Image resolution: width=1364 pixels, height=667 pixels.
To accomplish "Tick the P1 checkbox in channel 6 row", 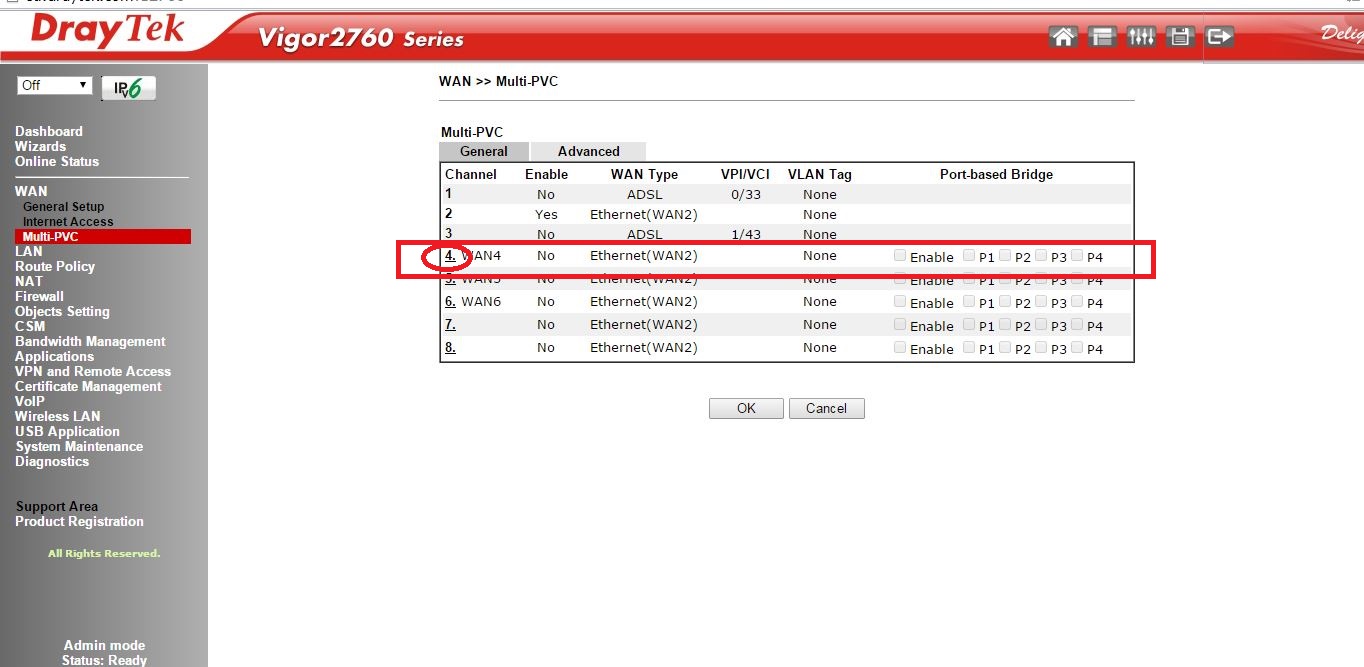I will coord(969,302).
